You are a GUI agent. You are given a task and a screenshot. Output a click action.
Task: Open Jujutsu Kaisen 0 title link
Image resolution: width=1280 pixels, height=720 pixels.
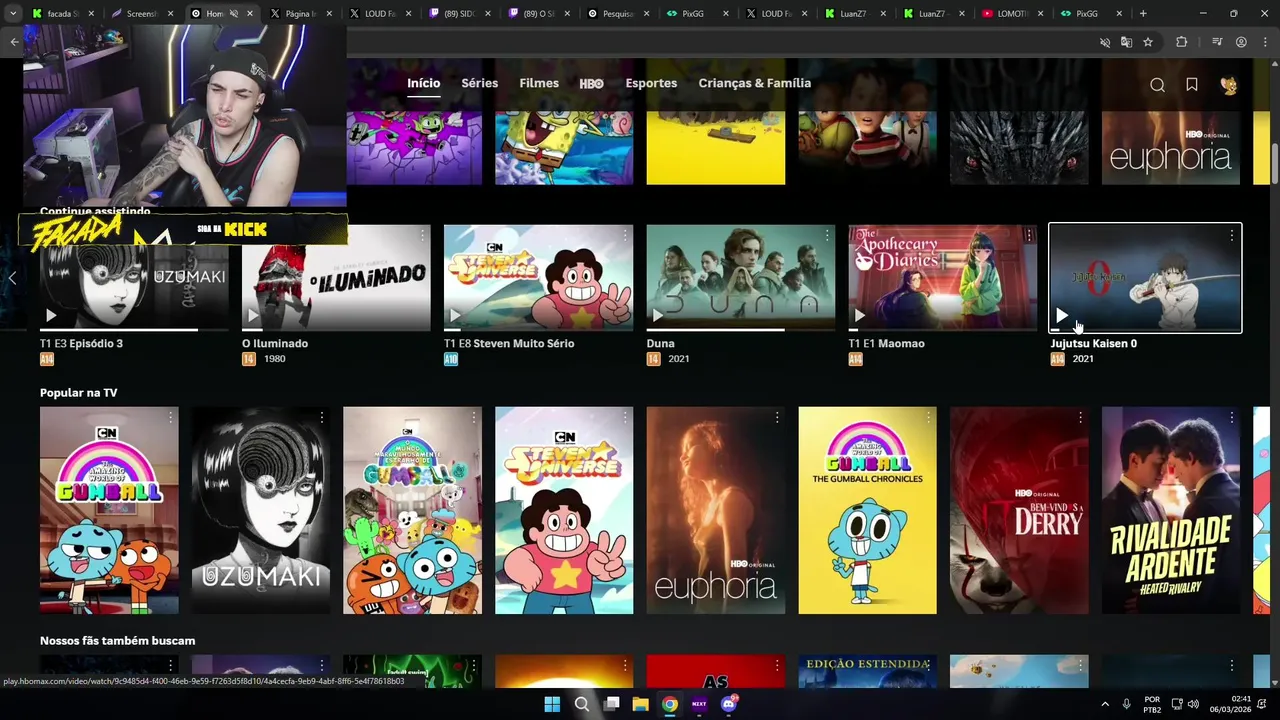coord(1093,343)
